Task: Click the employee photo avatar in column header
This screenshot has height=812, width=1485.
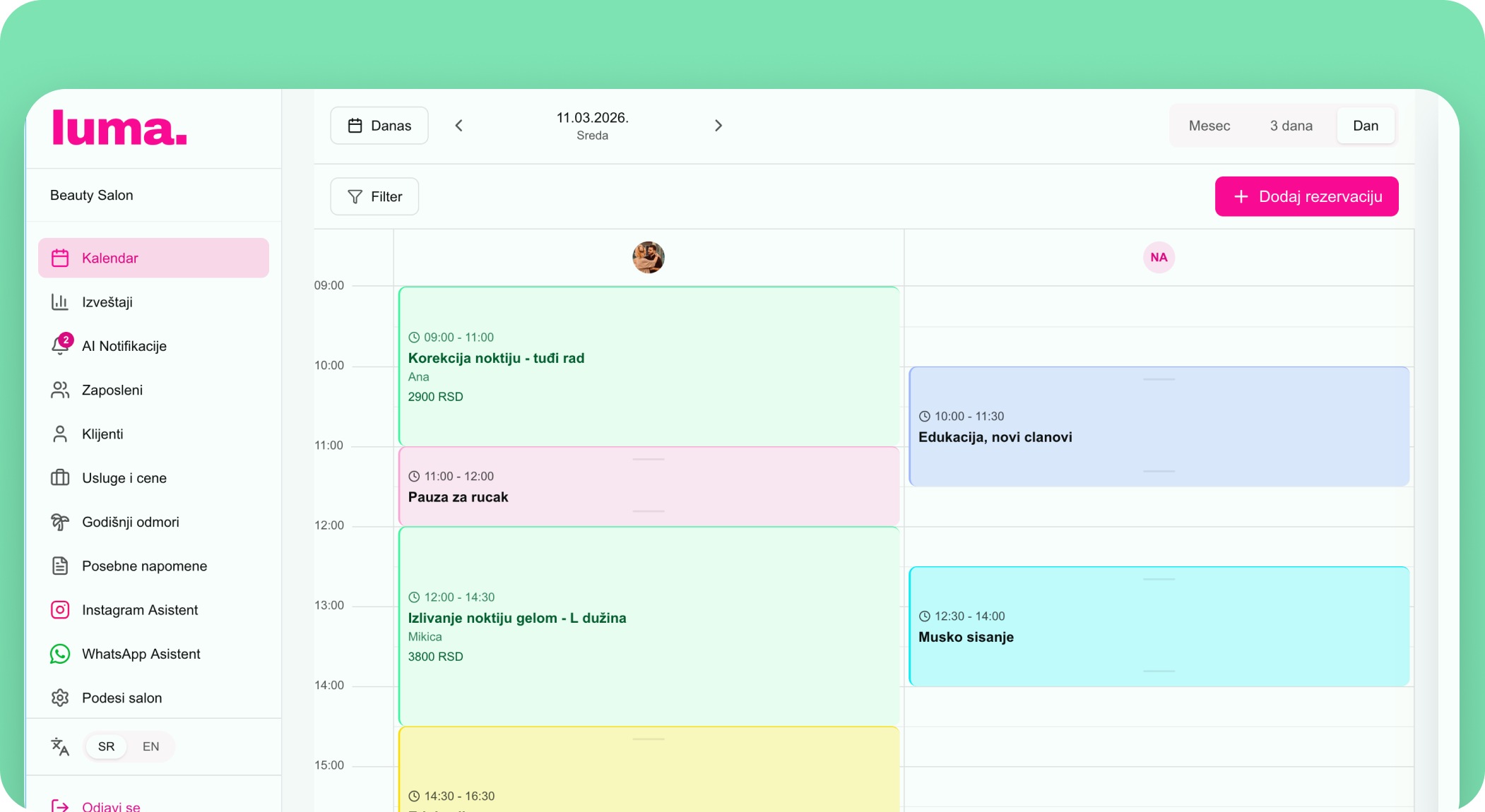Action: 648,257
